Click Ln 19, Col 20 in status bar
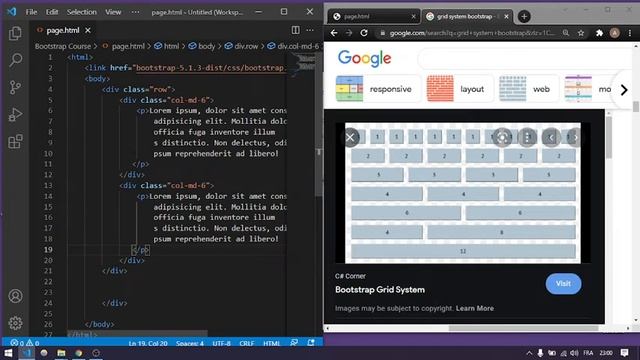 [148, 343]
